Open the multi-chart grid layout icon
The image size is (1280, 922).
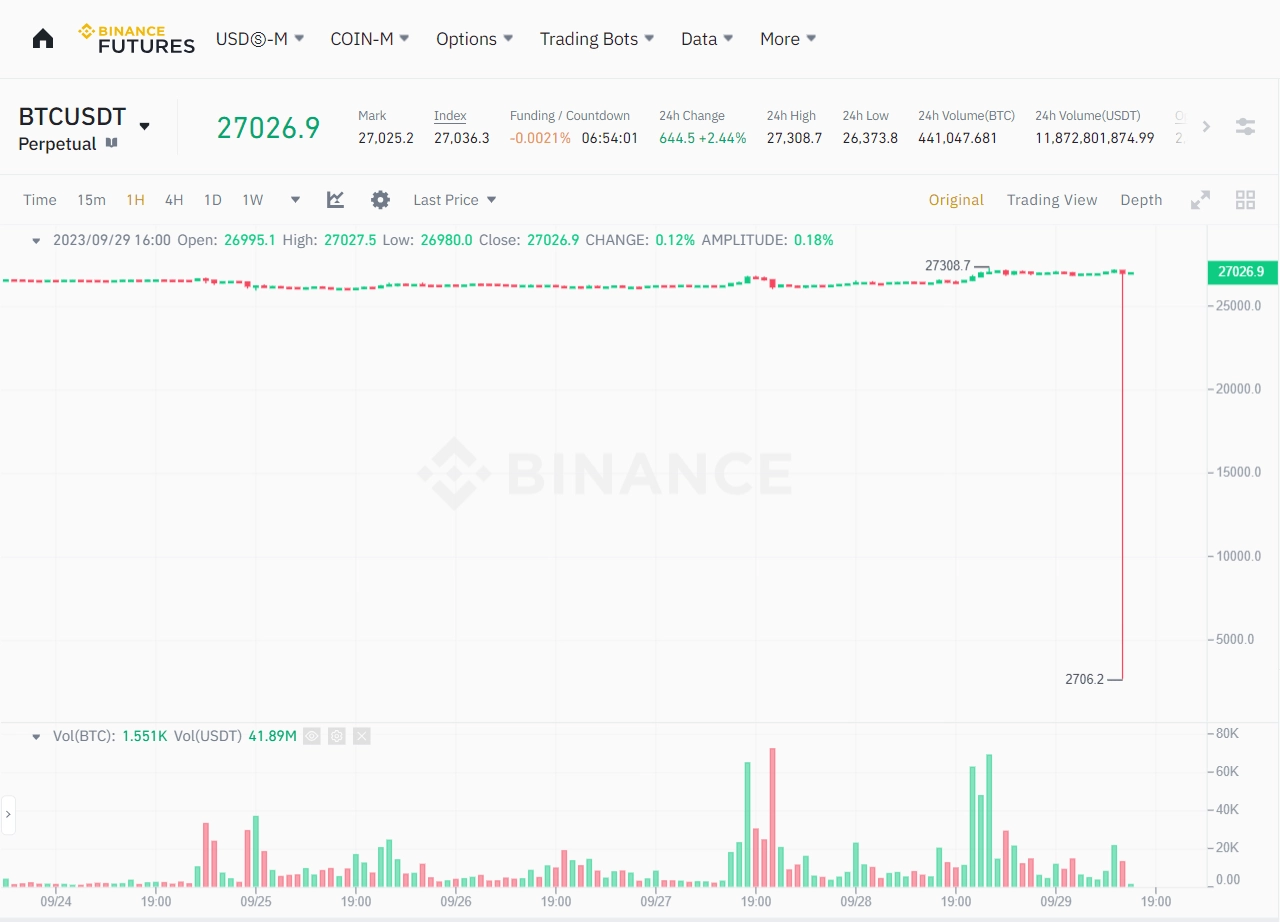coord(1245,199)
